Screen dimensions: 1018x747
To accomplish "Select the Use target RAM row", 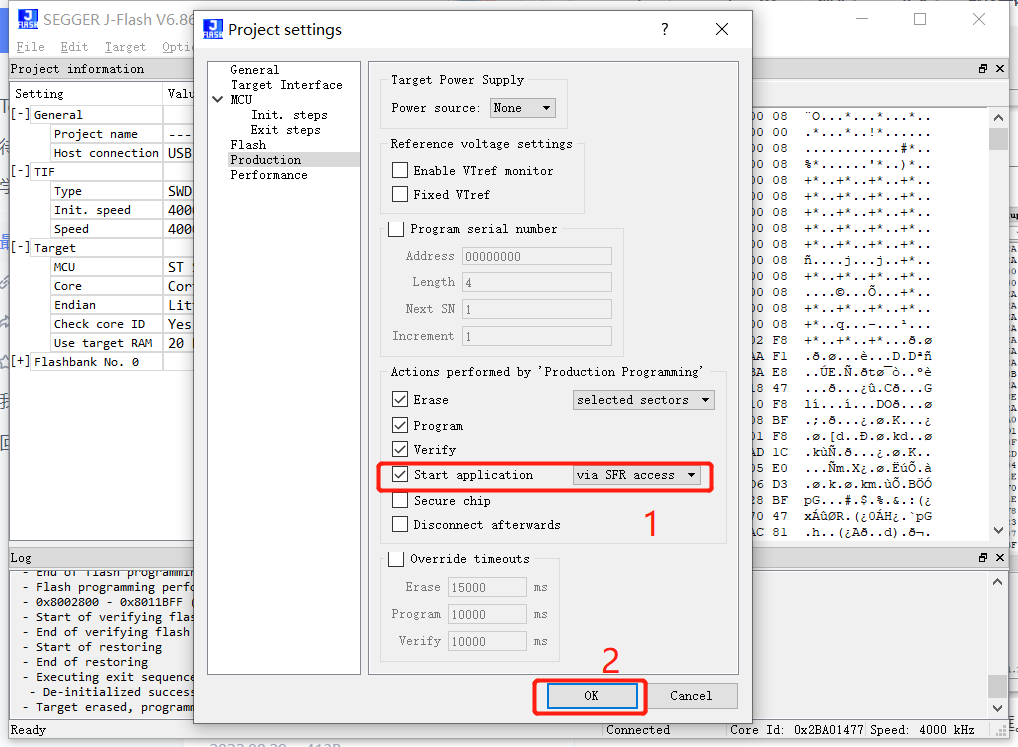I will click(x=101, y=343).
